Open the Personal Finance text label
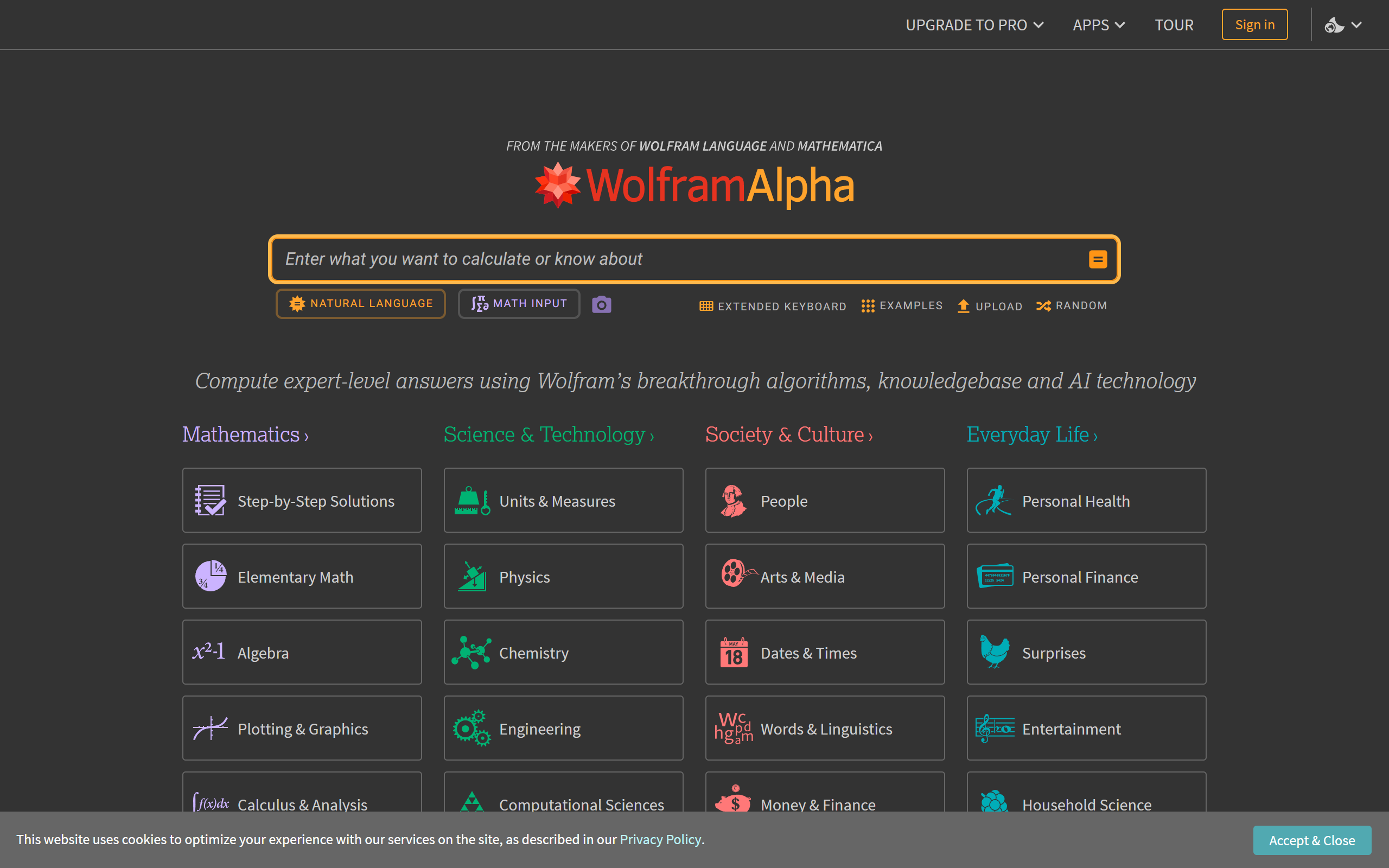Viewport: 1389px width, 868px height. [1080, 577]
